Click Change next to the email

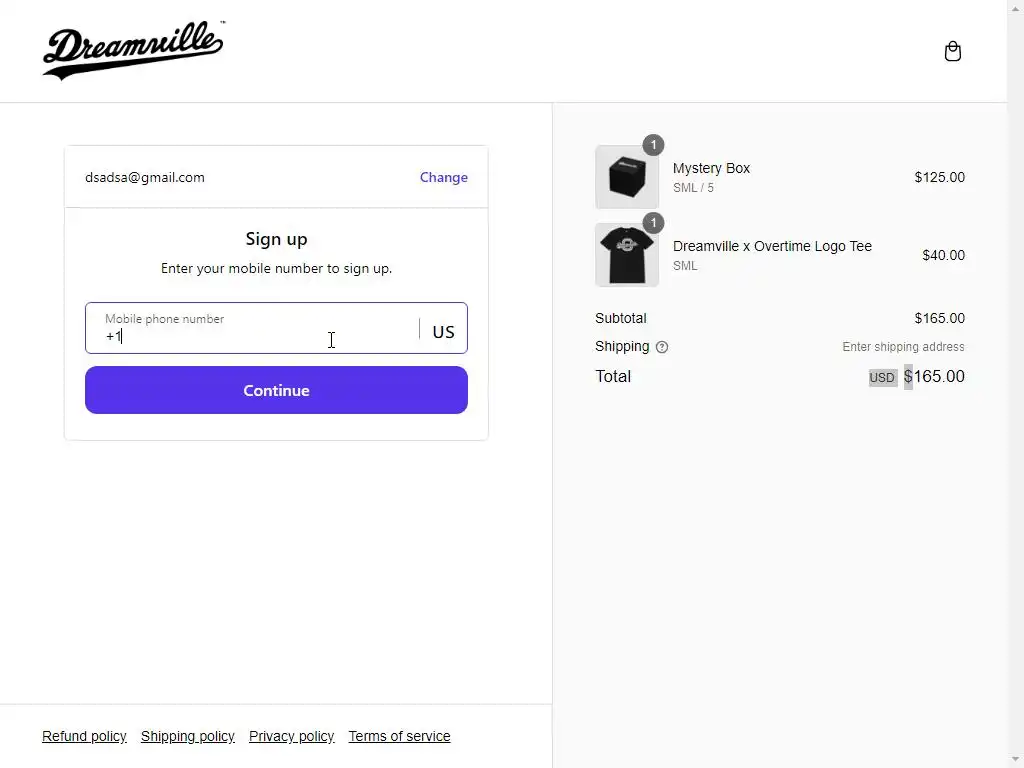pyautogui.click(x=443, y=177)
